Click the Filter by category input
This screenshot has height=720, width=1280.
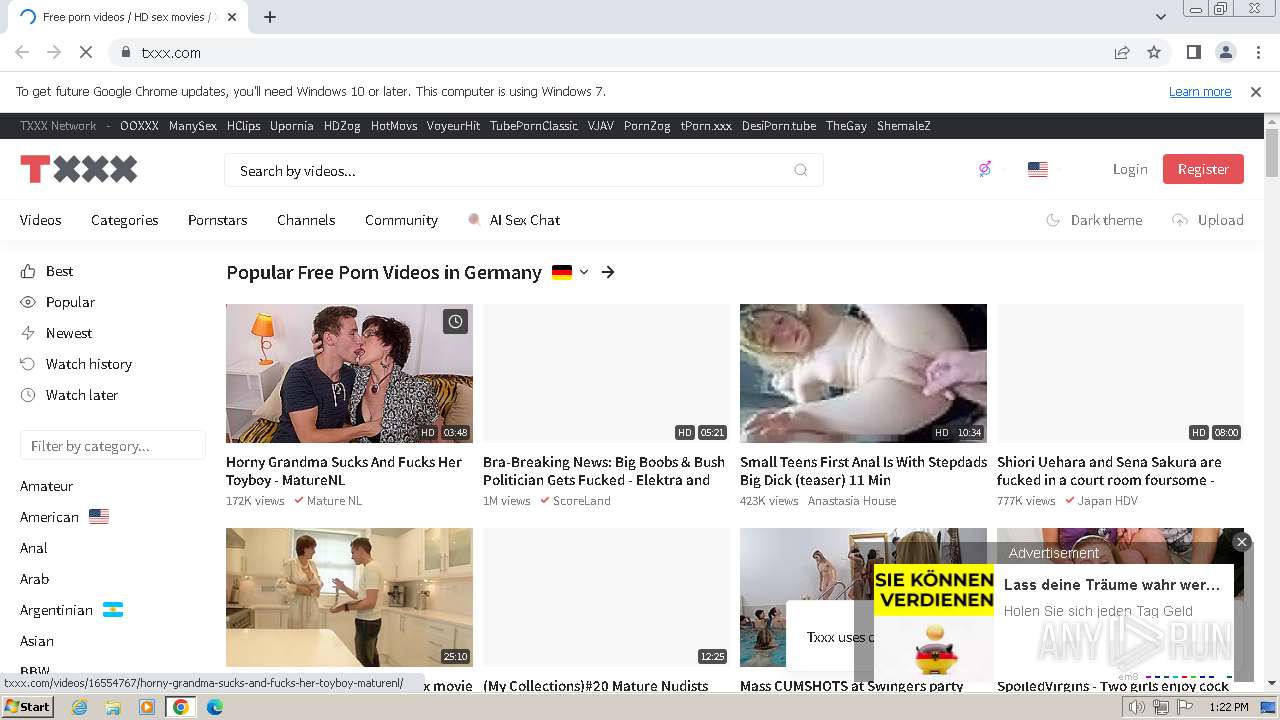pyautogui.click(x=113, y=446)
